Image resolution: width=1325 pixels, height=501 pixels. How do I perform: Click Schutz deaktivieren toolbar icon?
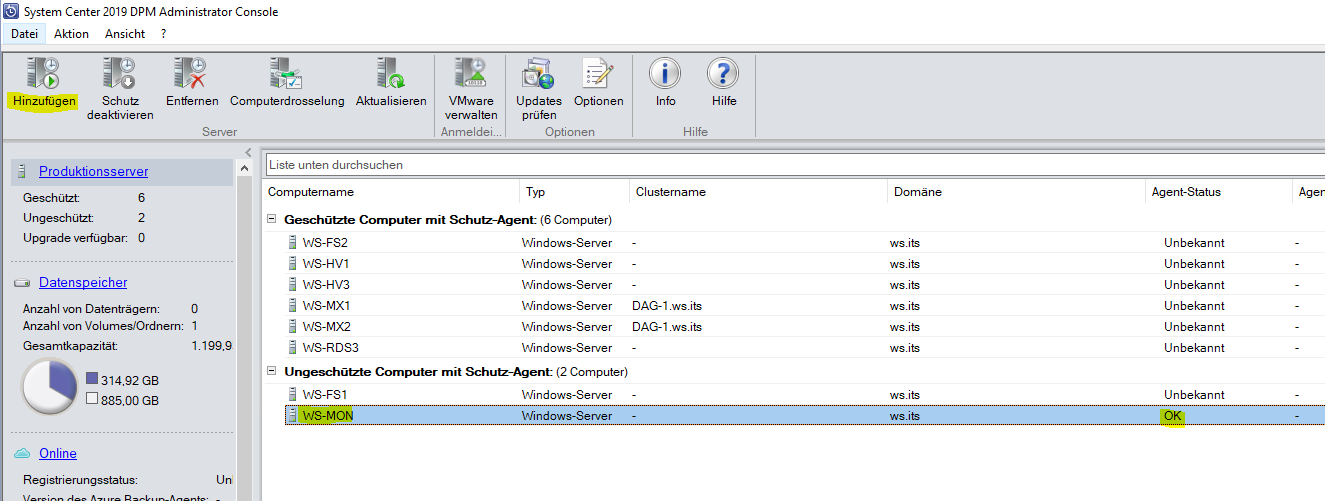click(x=120, y=73)
